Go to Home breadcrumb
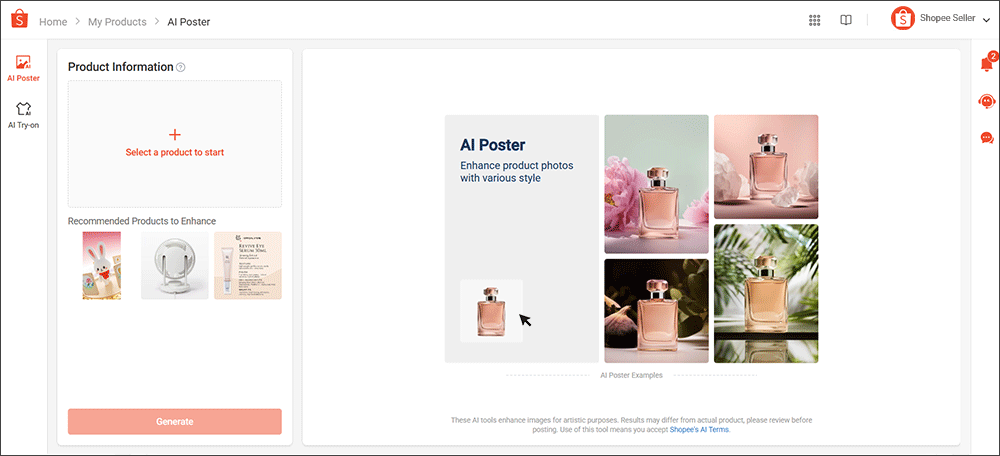Screen dimensions: 1000x456 coord(53,22)
